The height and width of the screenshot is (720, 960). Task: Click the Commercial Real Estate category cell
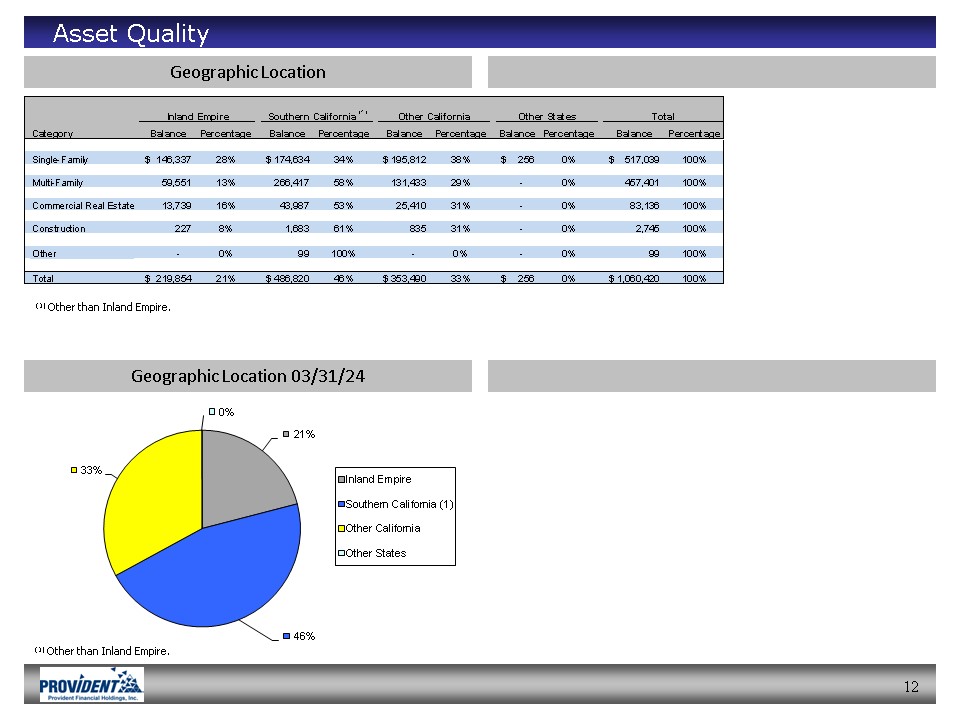click(83, 206)
